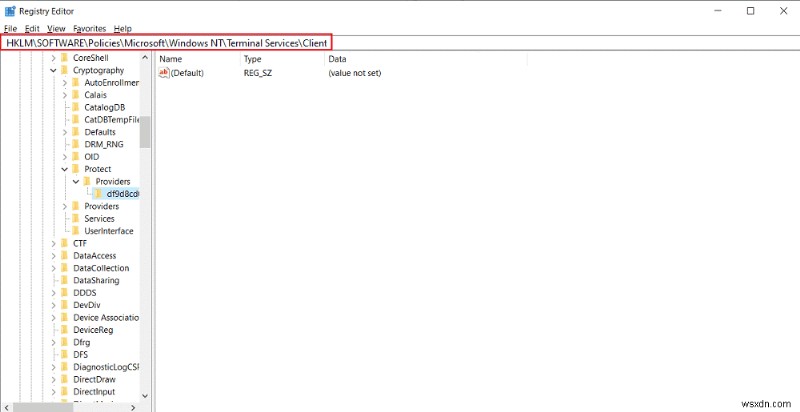The width and height of the screenshot is (800, 412).
Task: Click the registry address bar path
Action: pyautogui.click(x=167, y=43)
